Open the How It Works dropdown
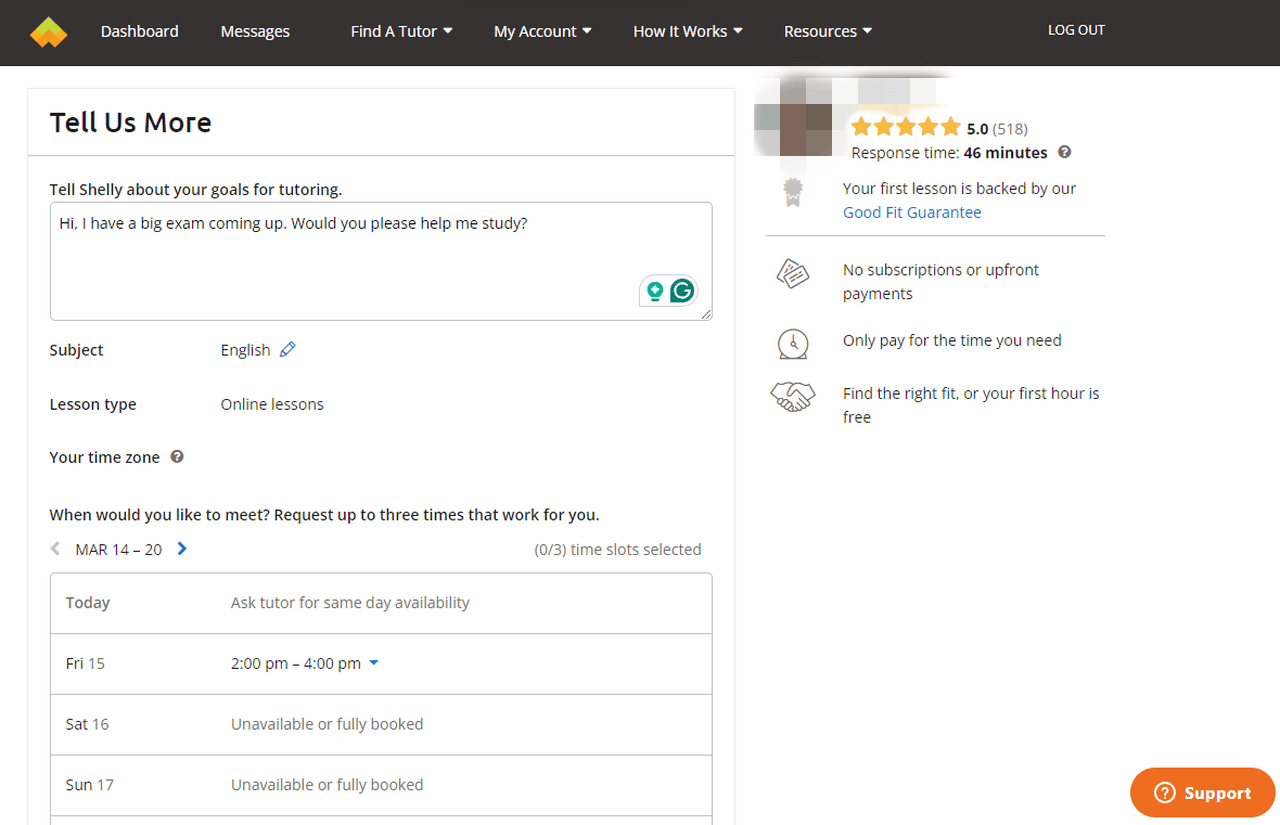This screenshot has height=825, width=1280. [x=687, y=31]
